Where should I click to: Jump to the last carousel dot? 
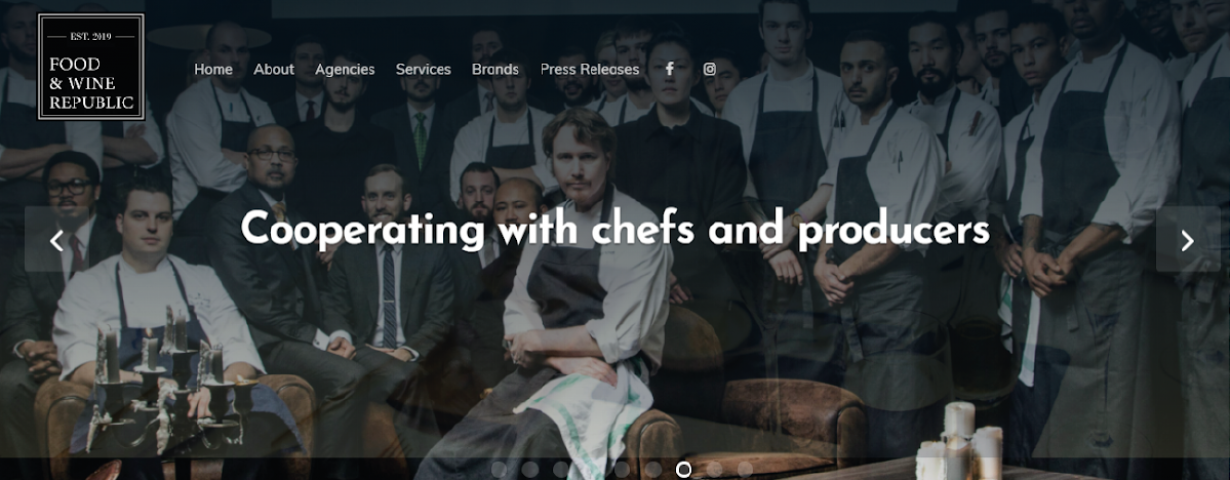click(x=745, y=469)
